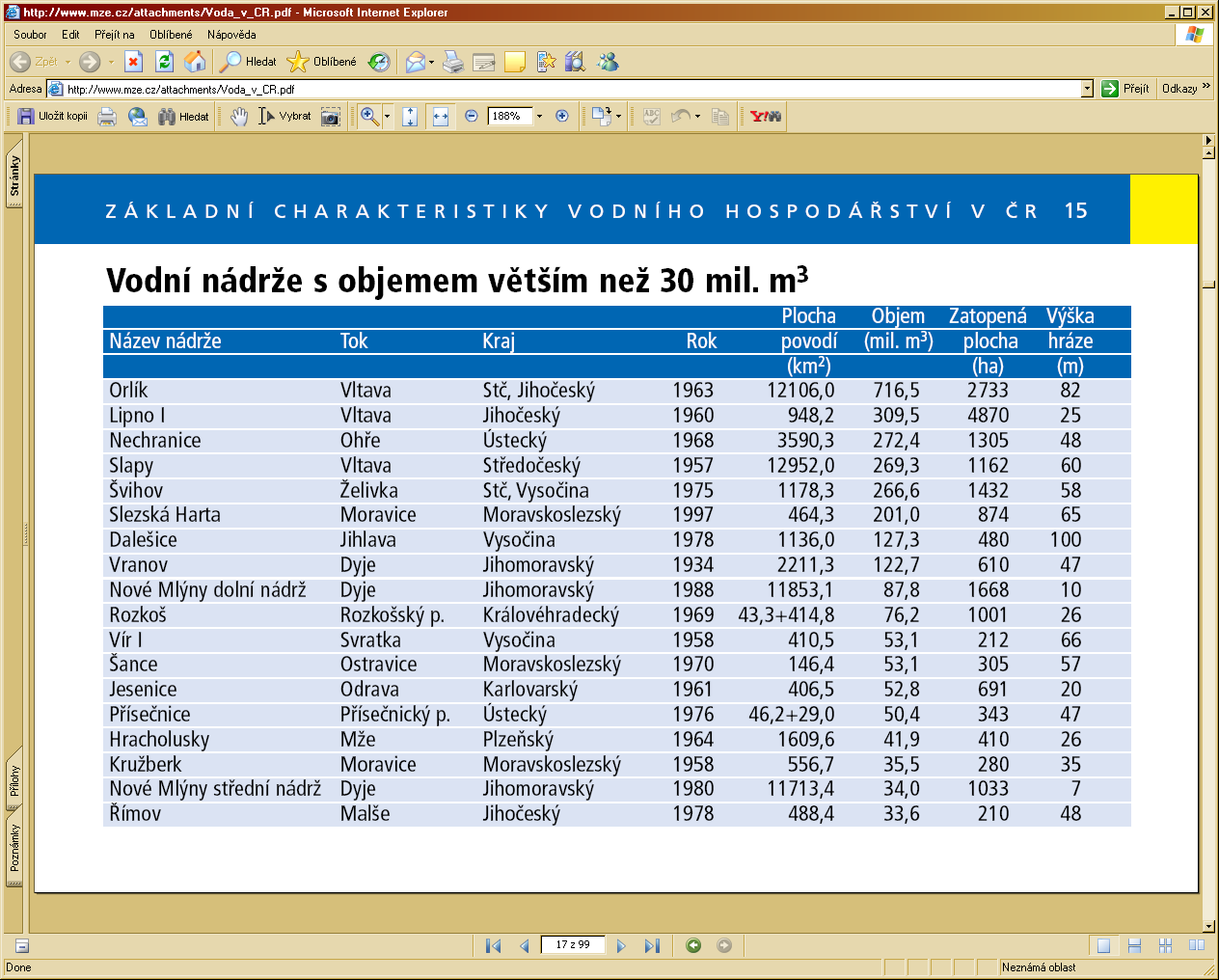
Task: Click the page number field 17 z 99
Action: click(x=573, y=945)
